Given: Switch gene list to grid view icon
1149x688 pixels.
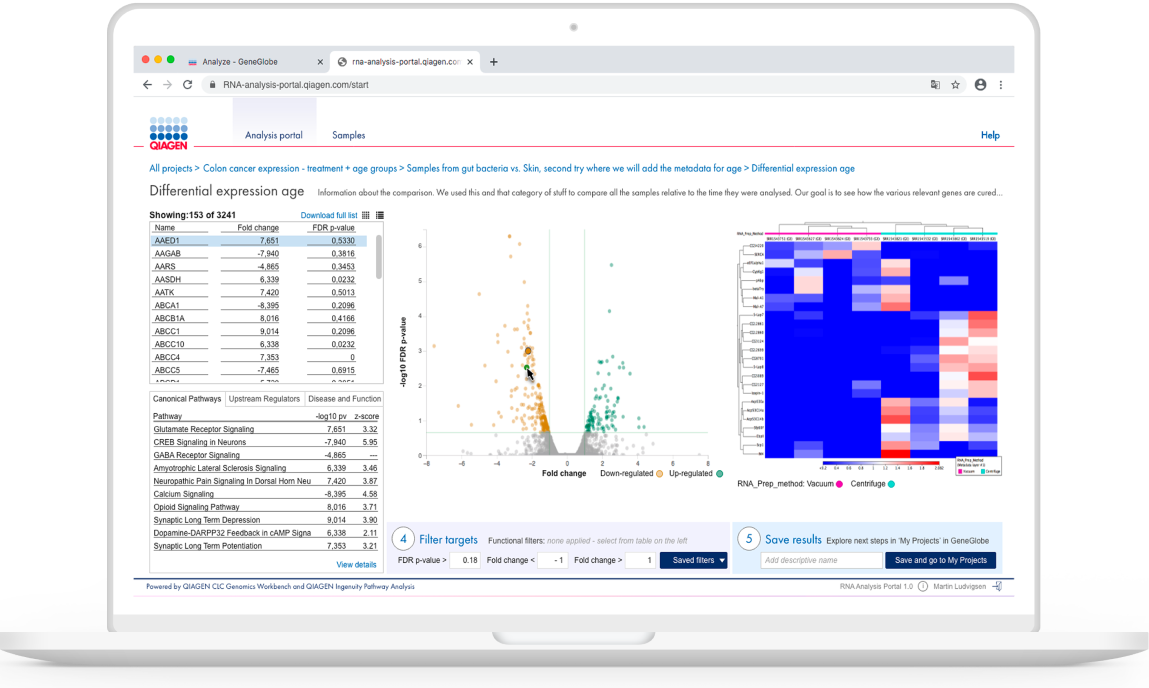Looking at the screenshot, I should tap(366, 215).
